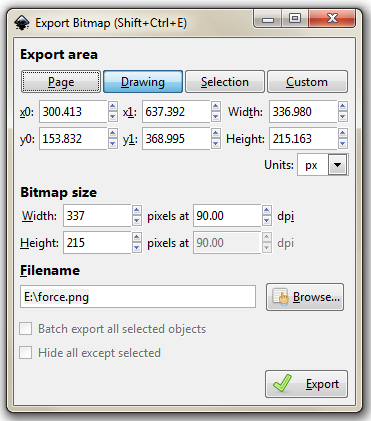Select the Selection export area button

click(225, 82)
